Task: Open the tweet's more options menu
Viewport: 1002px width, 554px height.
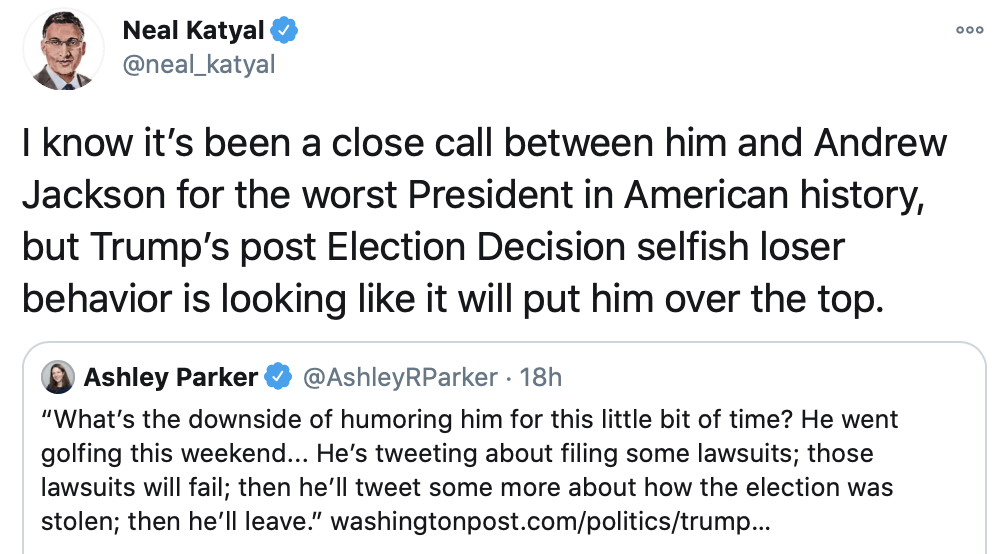Action: [x=969, y=30]
